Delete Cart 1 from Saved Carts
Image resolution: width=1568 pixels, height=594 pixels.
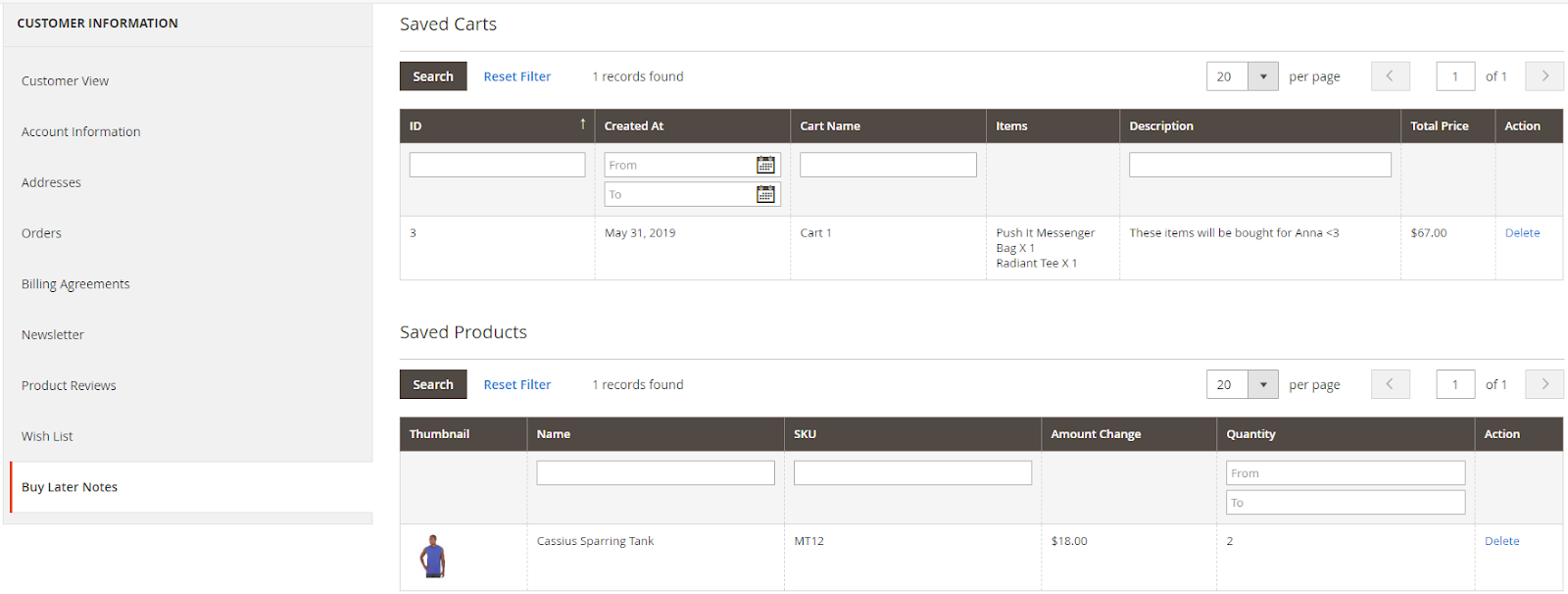[1522, 232]
